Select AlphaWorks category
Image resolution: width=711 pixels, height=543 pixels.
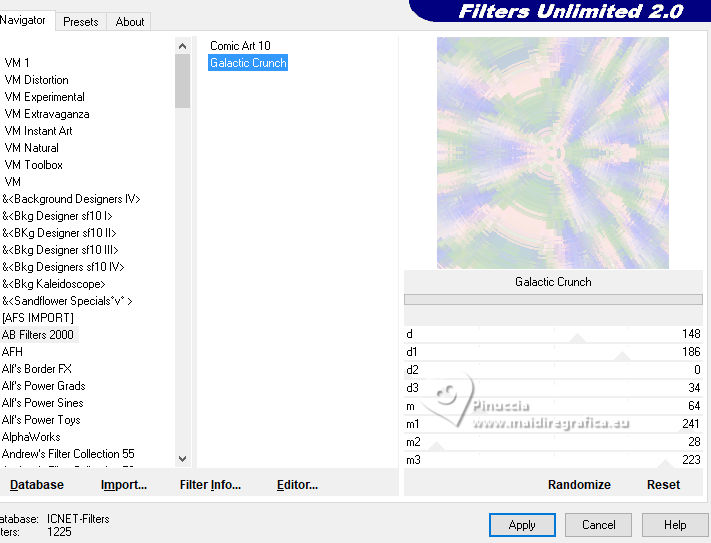[x=31, y=437]
